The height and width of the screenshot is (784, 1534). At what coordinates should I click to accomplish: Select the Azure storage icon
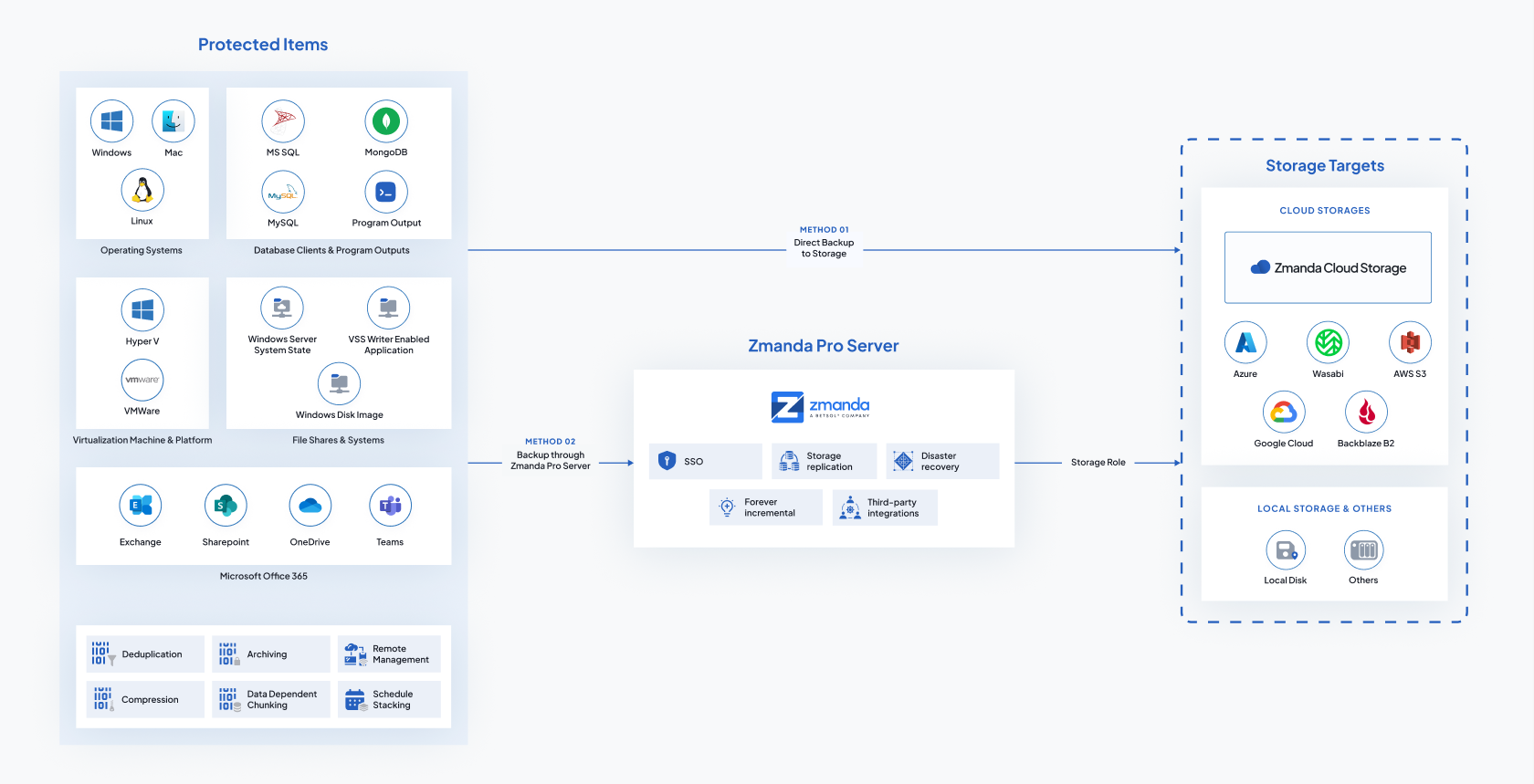[1245, 343]
